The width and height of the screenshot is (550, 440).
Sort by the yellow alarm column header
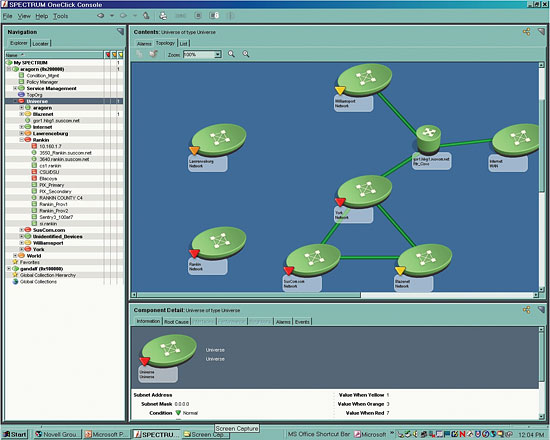point(120,55)
